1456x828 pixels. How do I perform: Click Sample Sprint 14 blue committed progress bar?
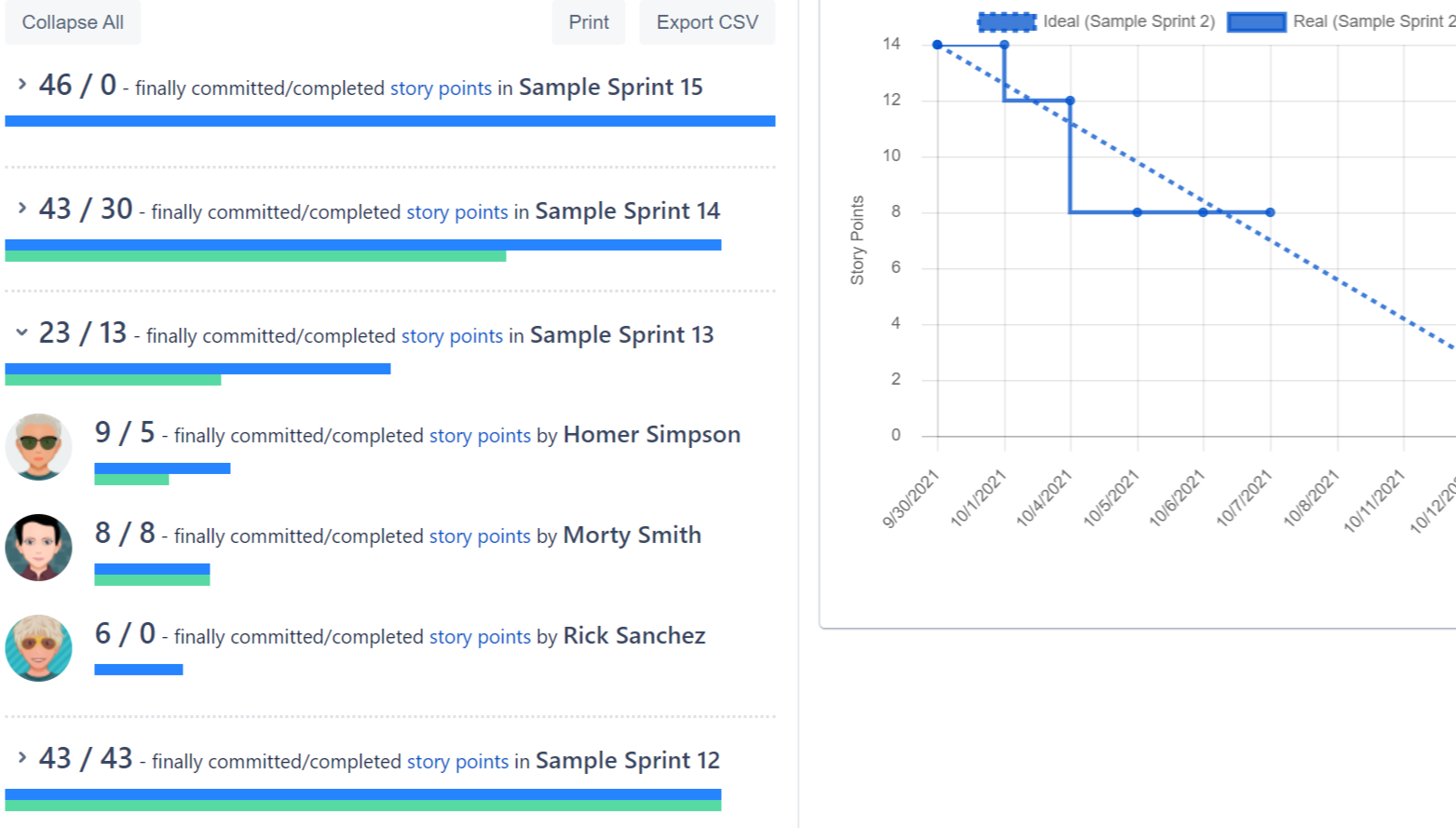click(363, 245)
